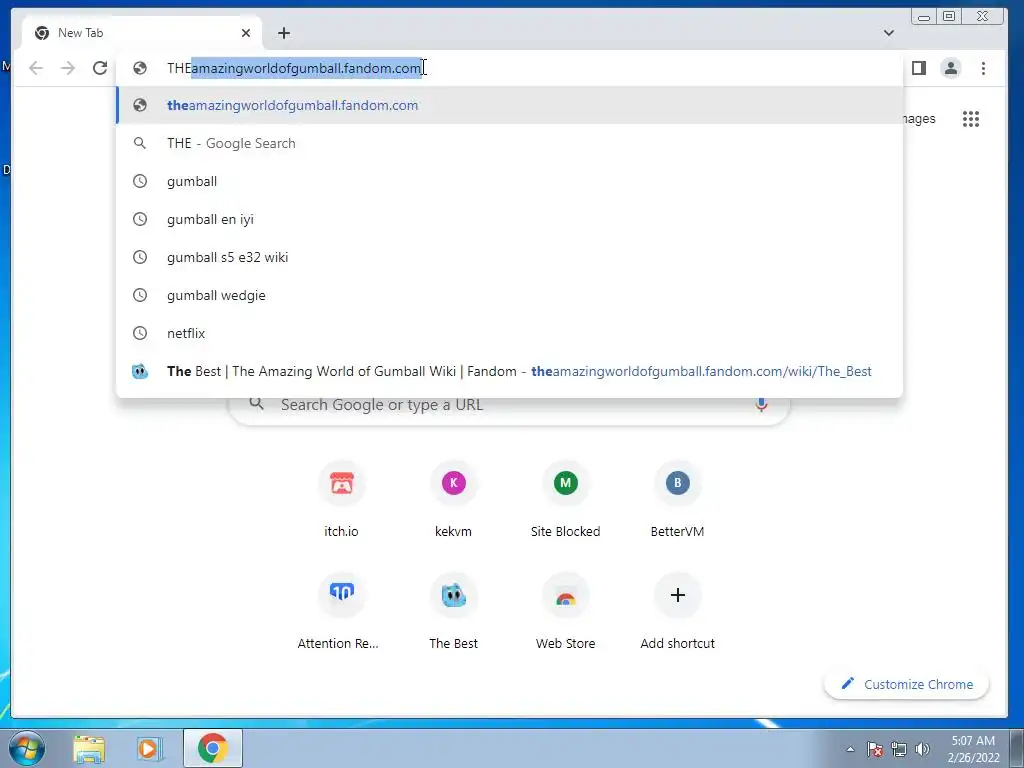Select theamazingworldofgumball.fandom.com suggestion
Screen dimensions: 1024x768
(x=509, y=105)
